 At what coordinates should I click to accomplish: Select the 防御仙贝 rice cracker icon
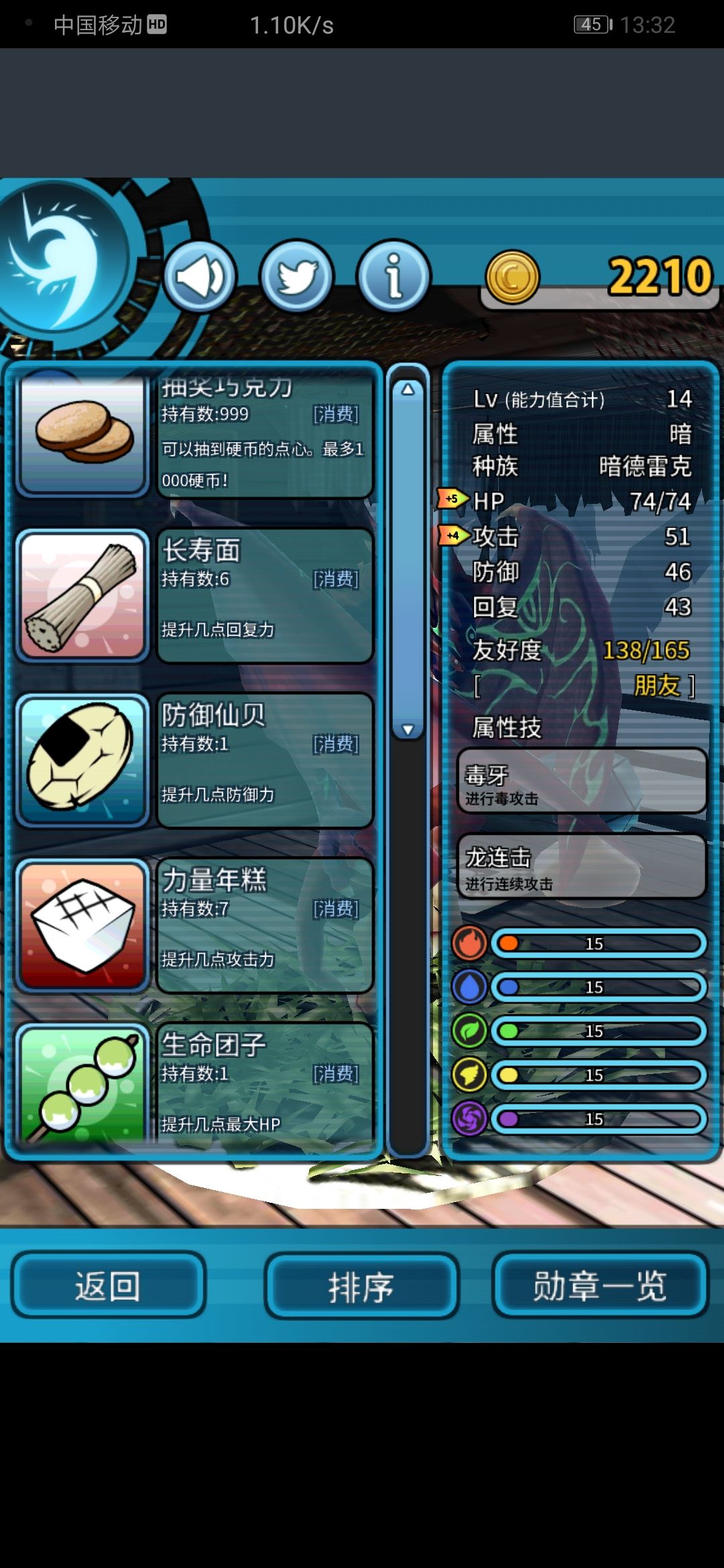click(82, 760)
